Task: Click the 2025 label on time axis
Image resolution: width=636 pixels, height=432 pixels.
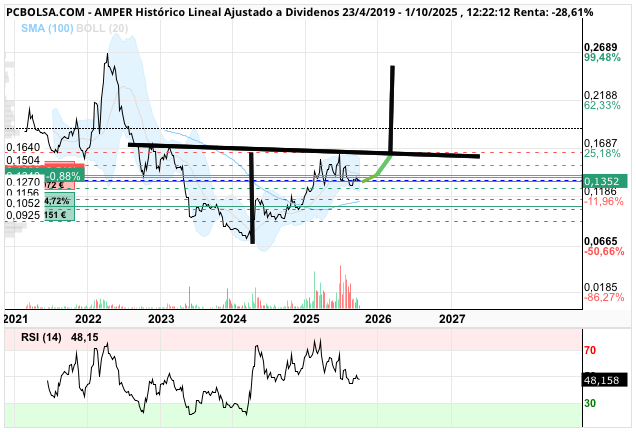Action: [306, 318]
